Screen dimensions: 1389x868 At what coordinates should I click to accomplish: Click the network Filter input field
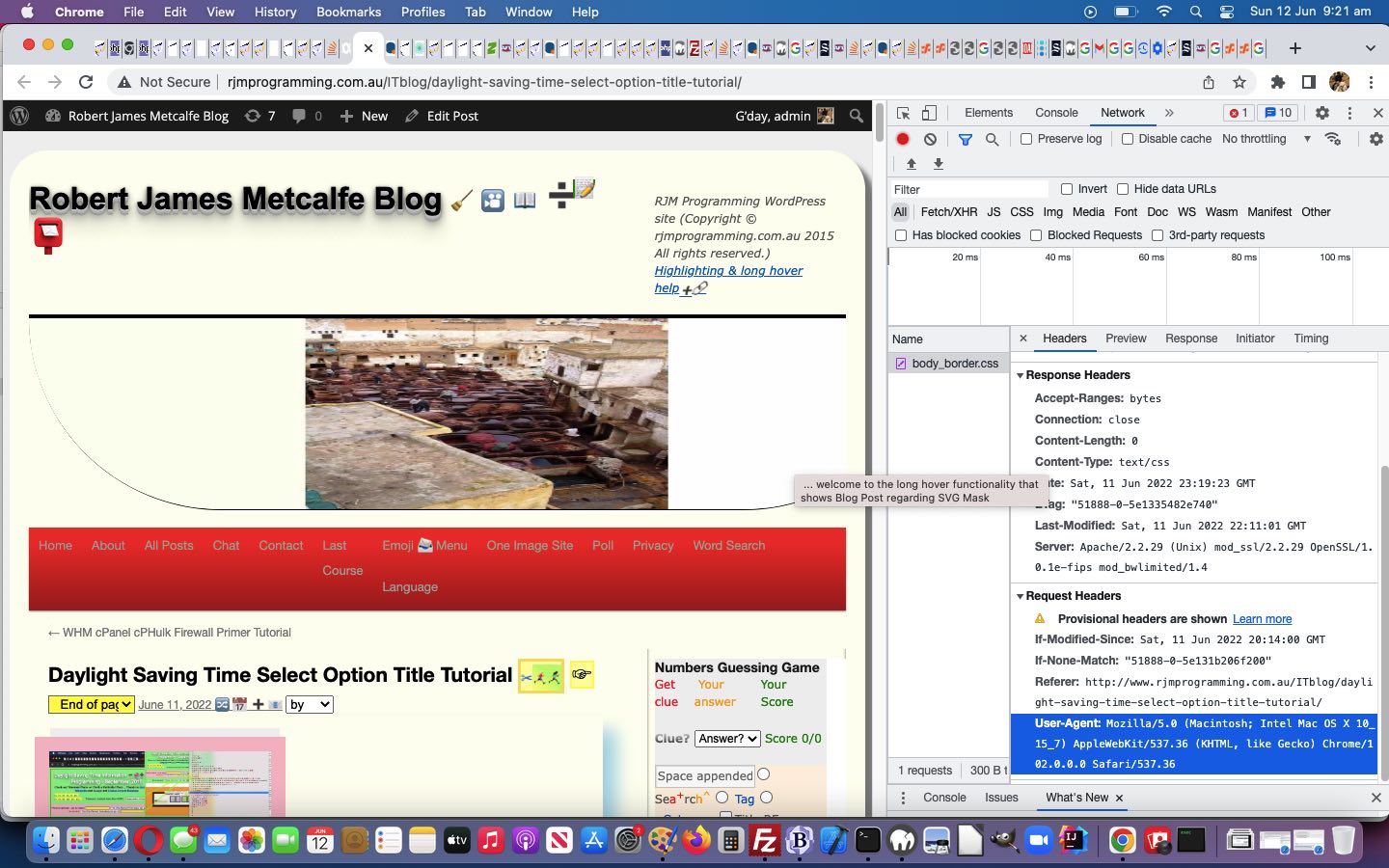[x=968, y=189]
